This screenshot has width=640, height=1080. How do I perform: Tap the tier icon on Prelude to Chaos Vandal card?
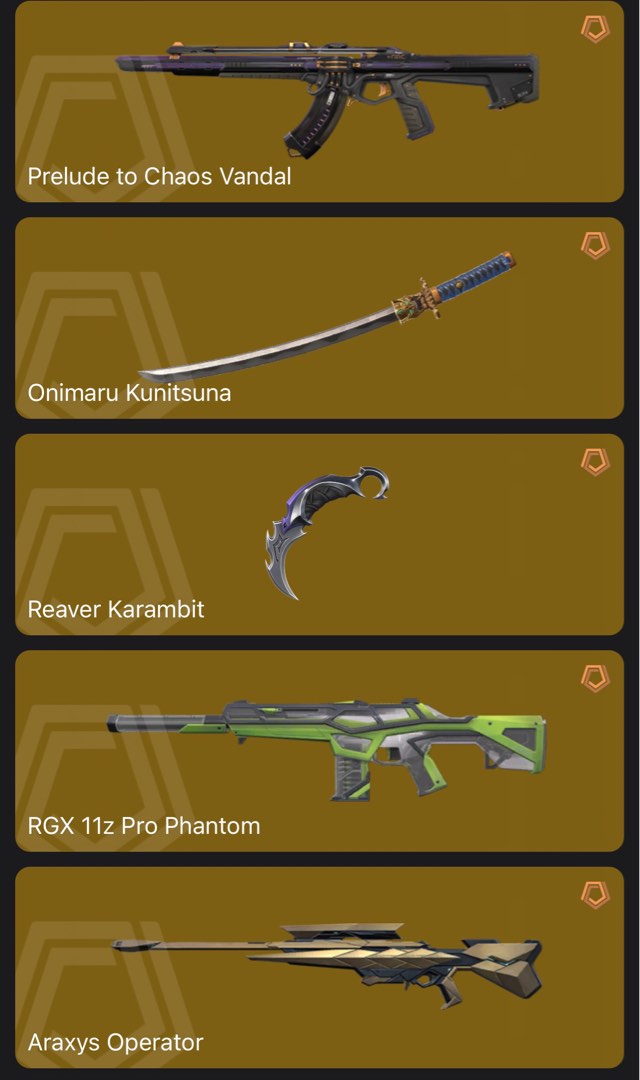tap(595, 29)
